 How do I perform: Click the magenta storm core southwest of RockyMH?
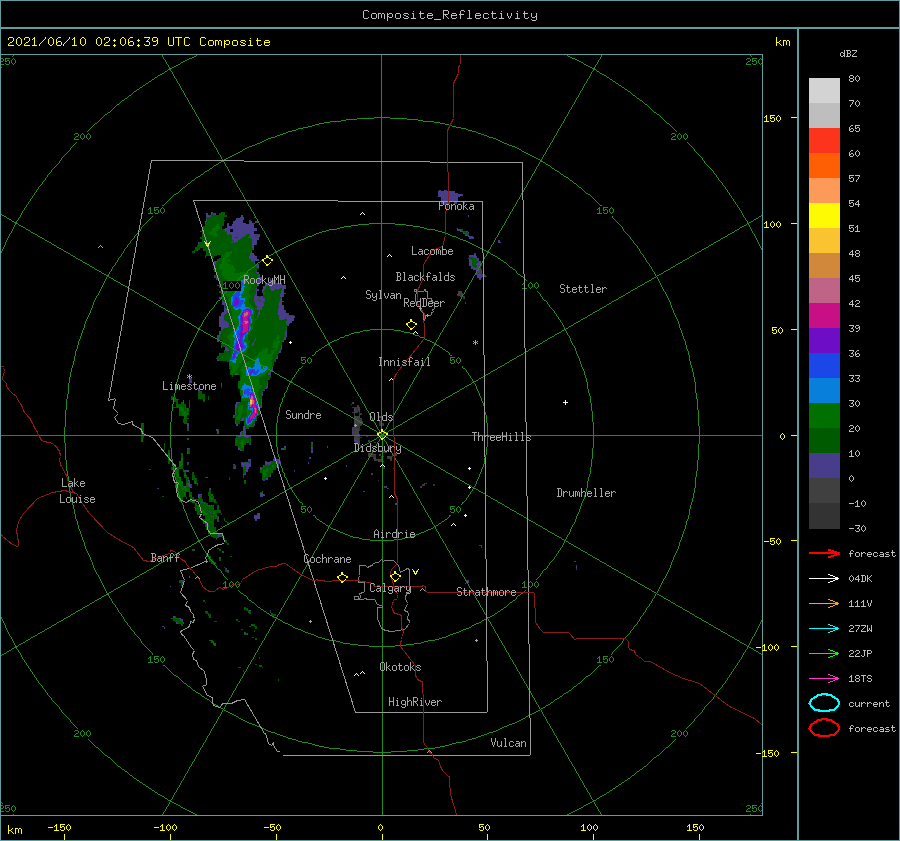point(246,321)
